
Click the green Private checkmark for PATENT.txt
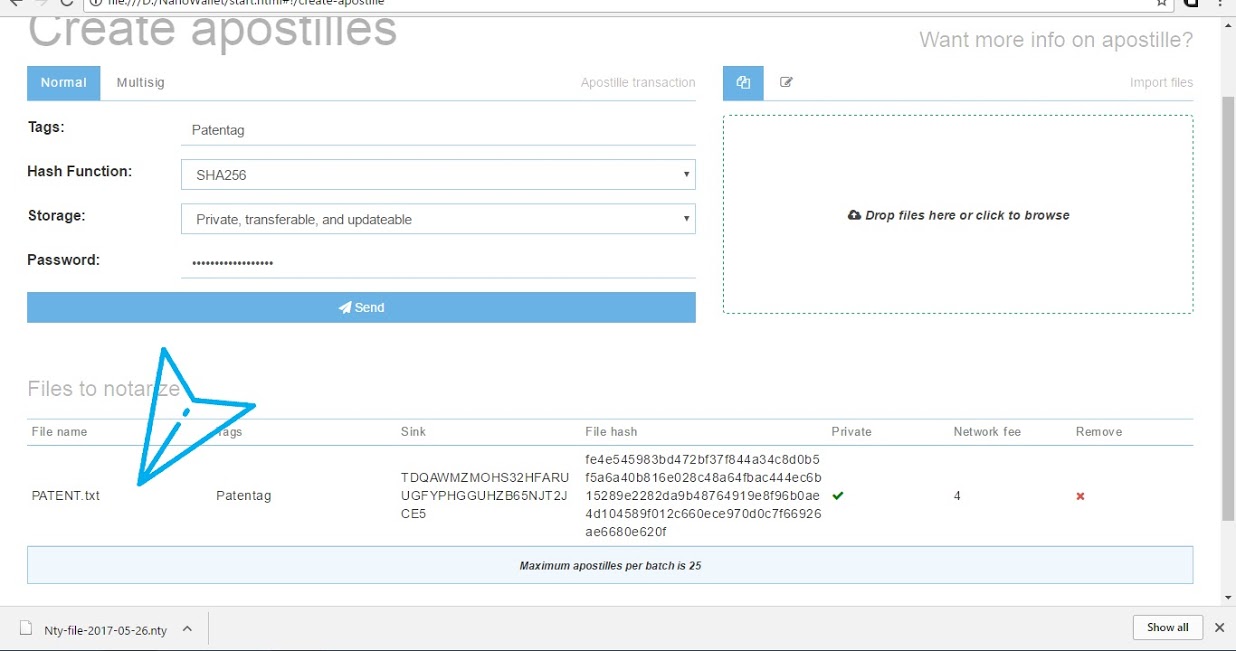(838, 496)
